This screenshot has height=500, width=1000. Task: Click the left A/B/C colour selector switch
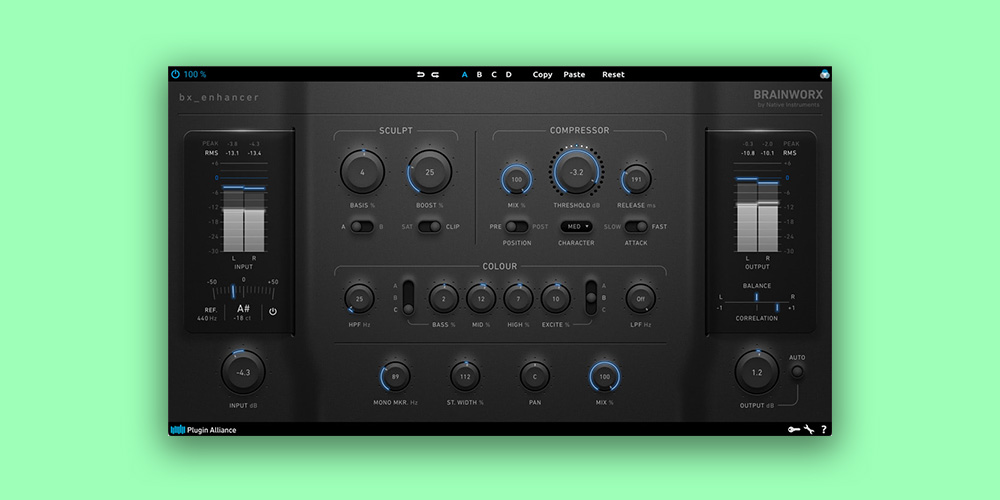pyautogui.click(x=408, y=297)
